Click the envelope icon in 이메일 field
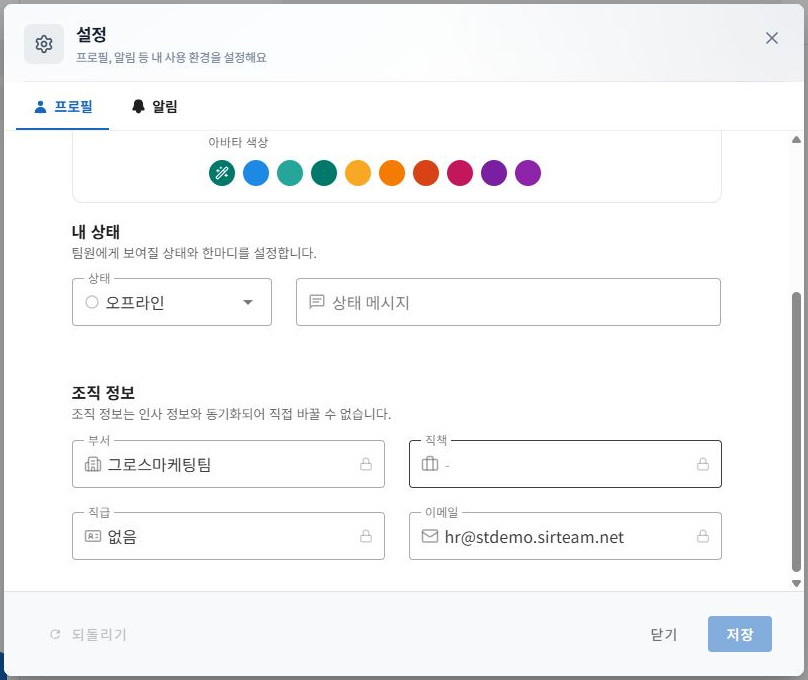808x680 pixels. [430, 536]
